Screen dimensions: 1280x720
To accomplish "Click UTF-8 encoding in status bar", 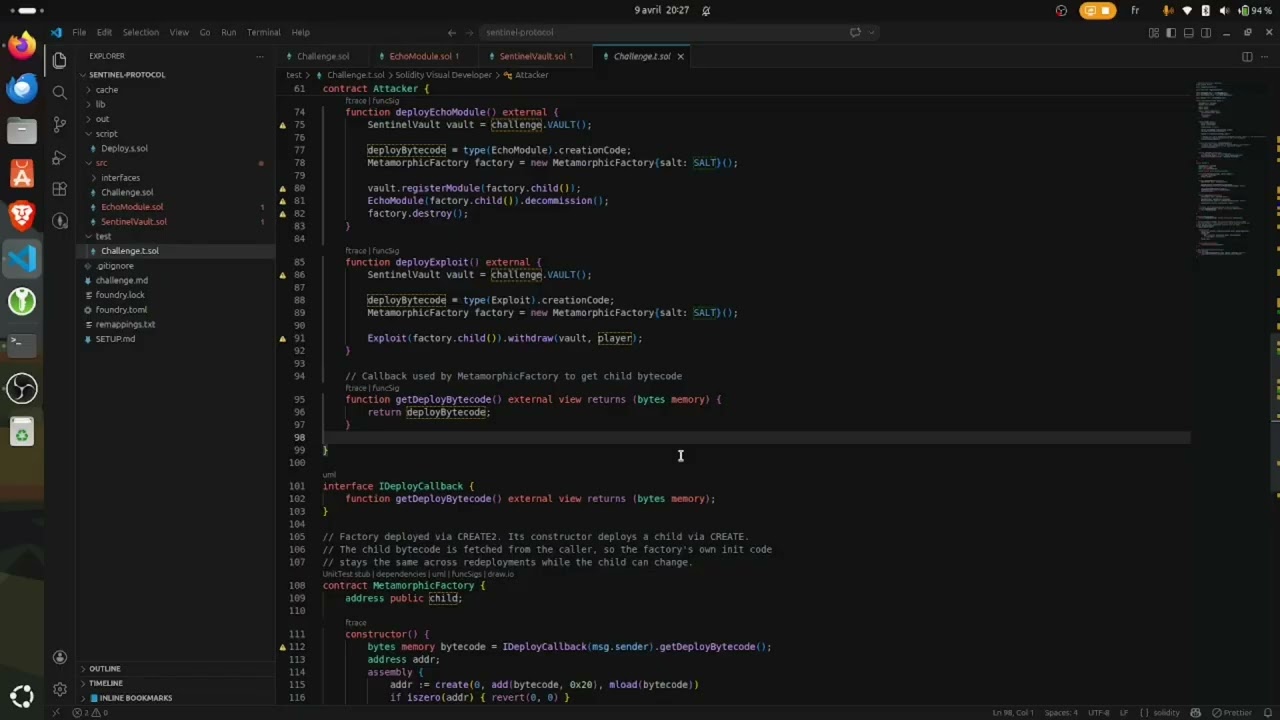I will (x=1097, y=713).
